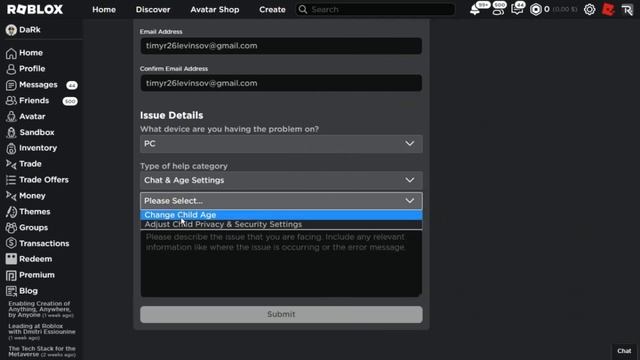The width and height of the screenshot is (640, 360).
Task: Collapse the Please Select dropdown
Action: pyautogui.click(x=281, y=201)
